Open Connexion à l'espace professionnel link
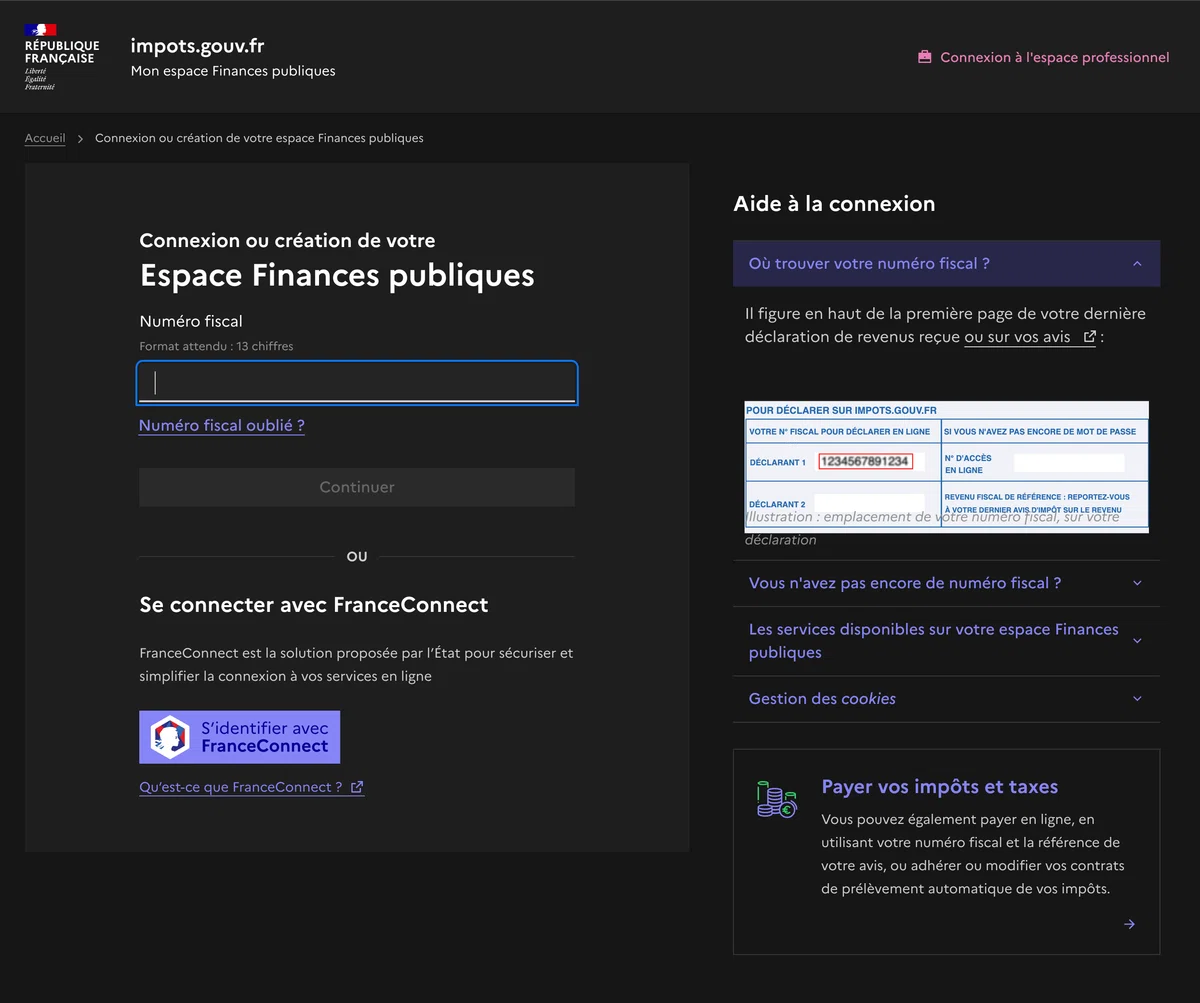 tap(1044, 57)
